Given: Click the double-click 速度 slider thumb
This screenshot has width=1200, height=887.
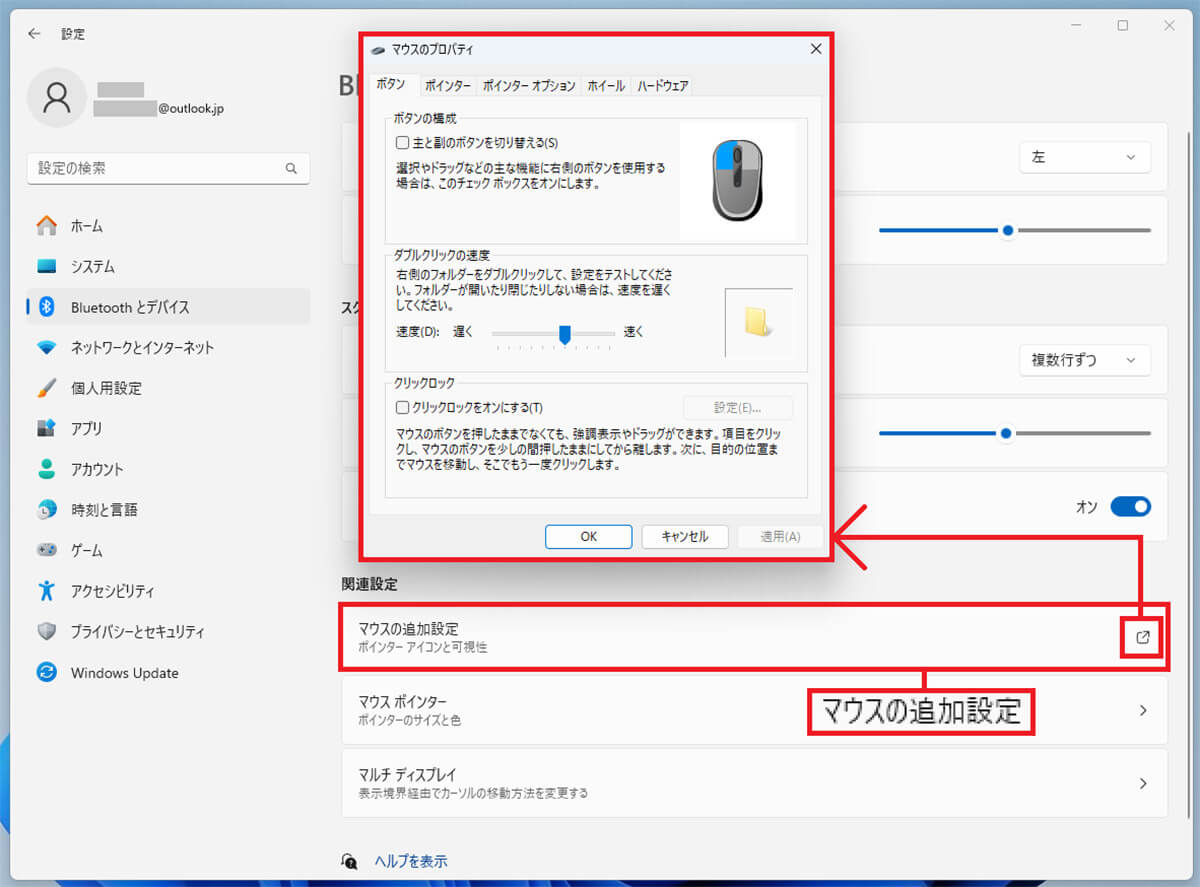Looking at the screenshot, I should (565, 334).
